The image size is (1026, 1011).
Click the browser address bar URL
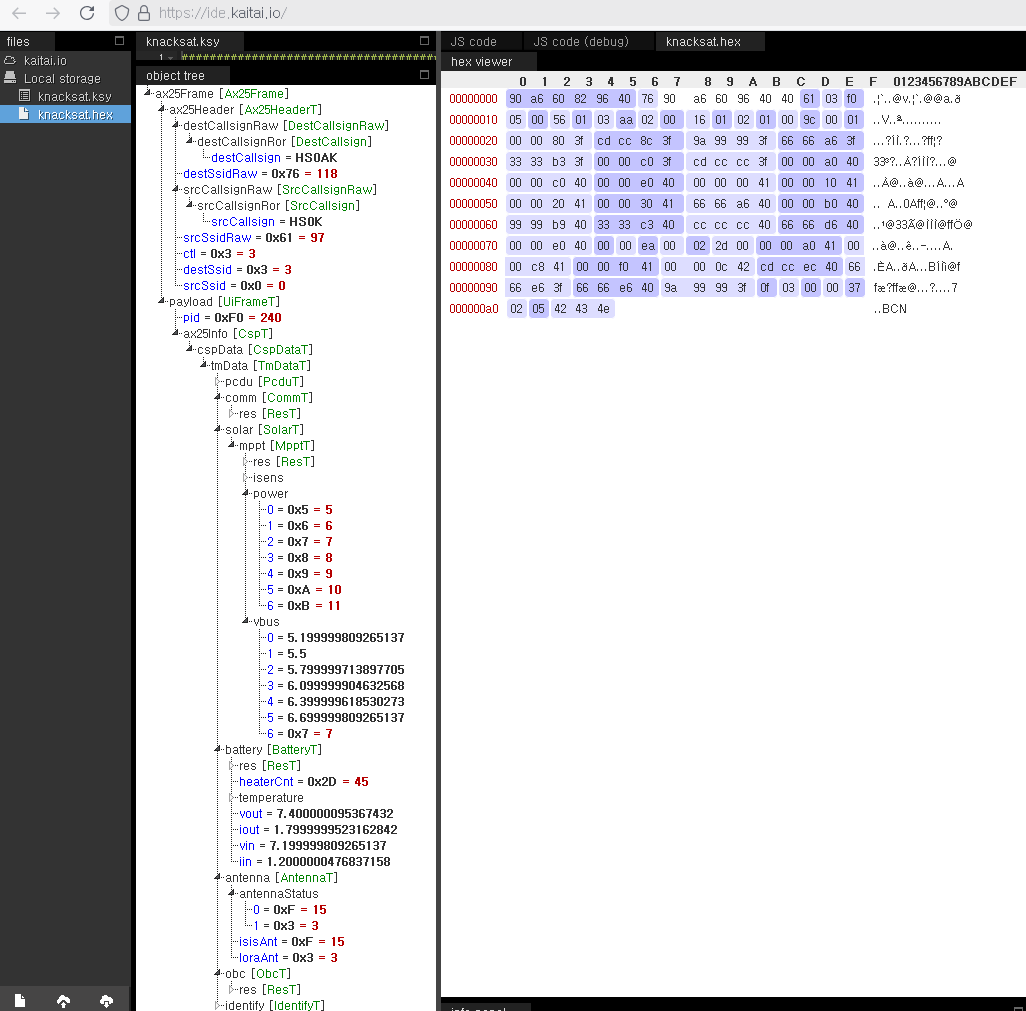coord(222,13)
